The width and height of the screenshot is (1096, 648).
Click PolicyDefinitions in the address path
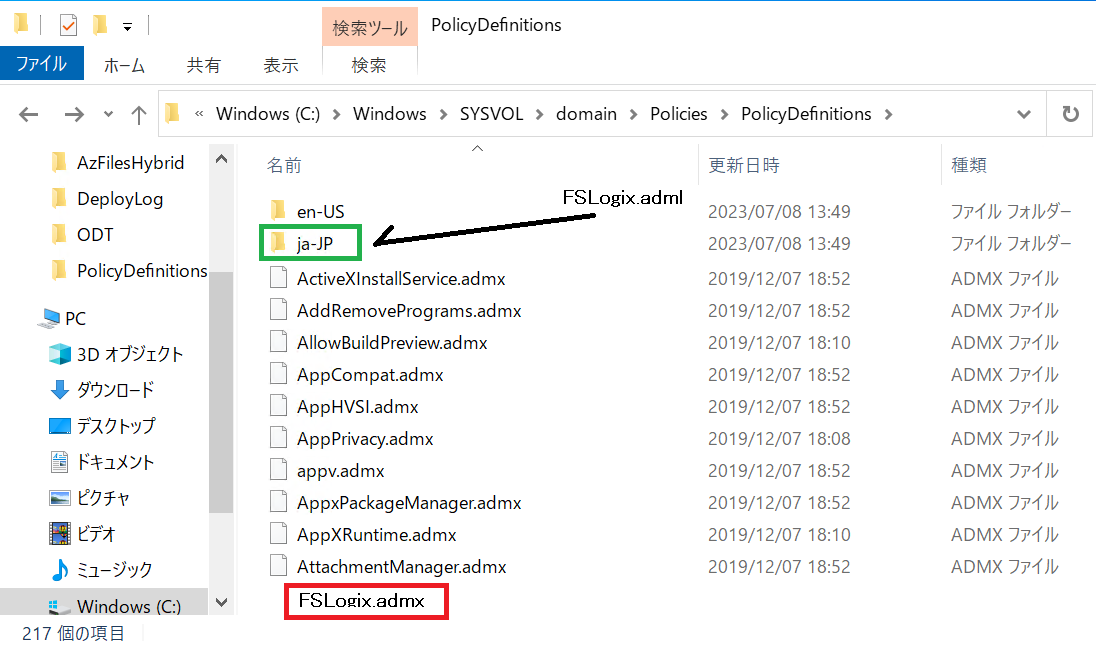pos(806,114)
